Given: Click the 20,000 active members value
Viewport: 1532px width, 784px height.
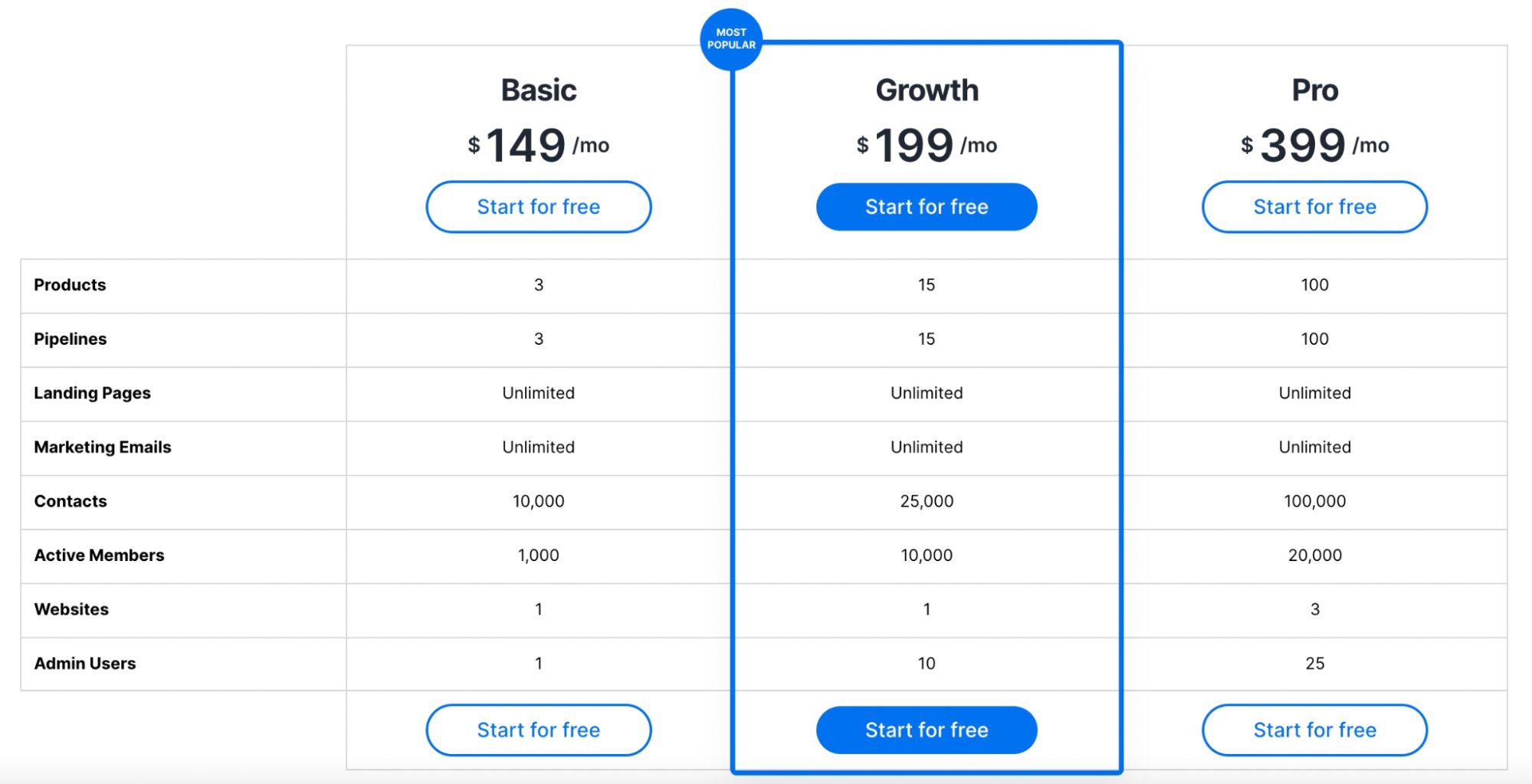Looking at the screenshot, I should click(x=1314, y=556).
